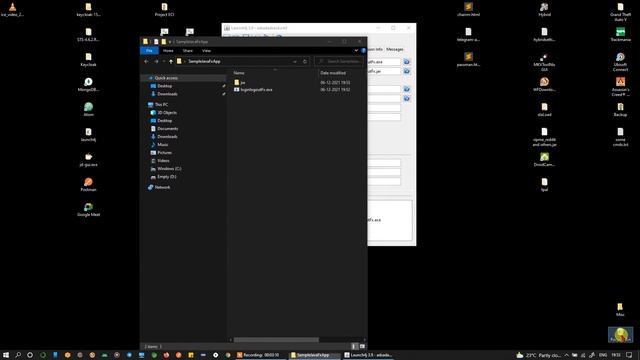This screenshot has width=640, height=360.
Task: Select Atom desktop icon
Action: [88, 109]
